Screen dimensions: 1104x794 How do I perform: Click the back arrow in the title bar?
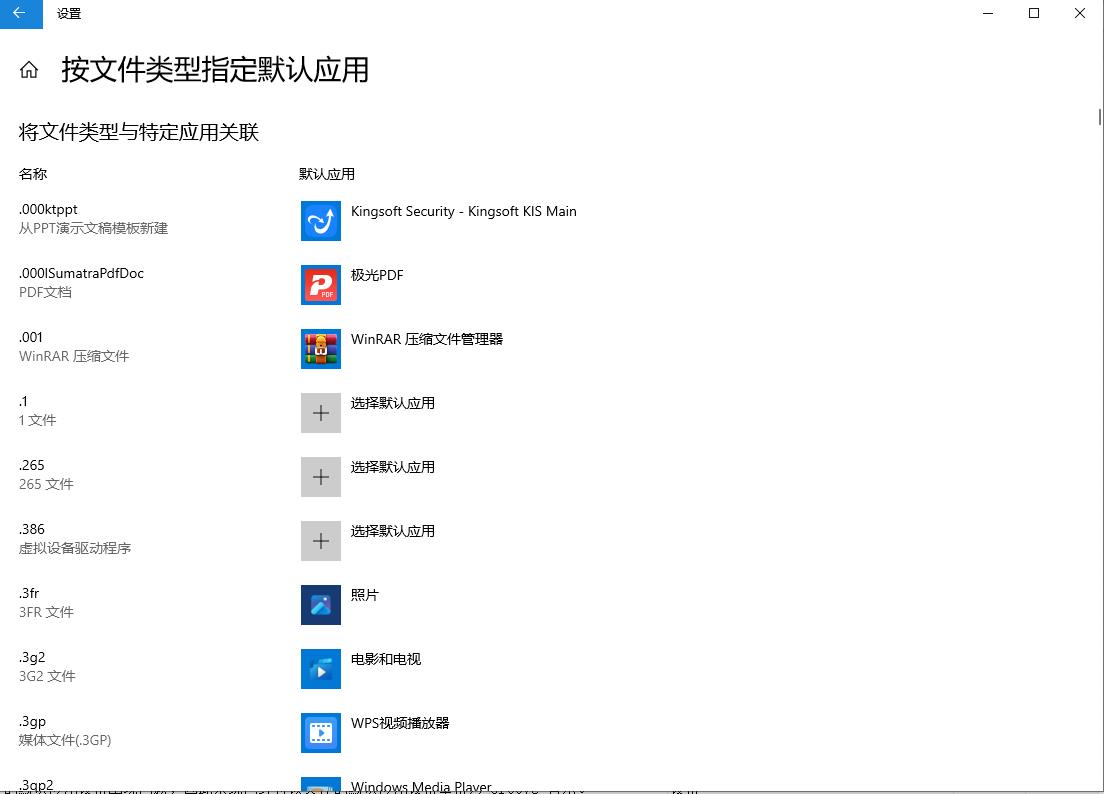(x=21, y=14)
